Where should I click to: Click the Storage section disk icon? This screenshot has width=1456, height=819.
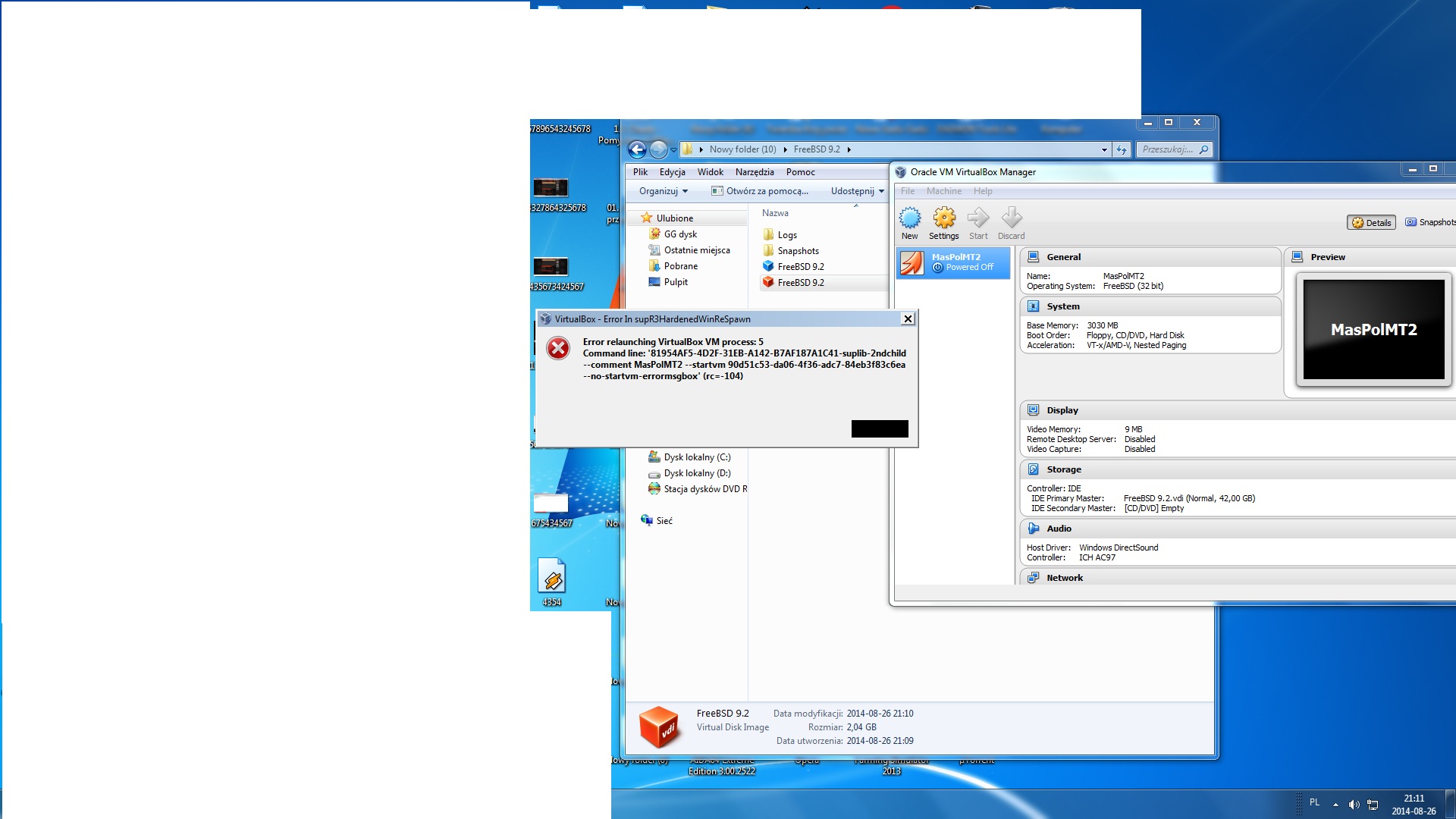(x=1033, y=469)
